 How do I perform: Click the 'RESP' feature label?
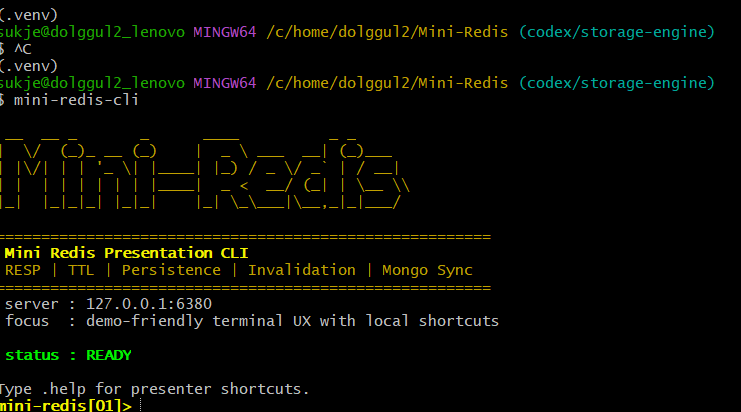pyautogui.click(x=23, y=270)
